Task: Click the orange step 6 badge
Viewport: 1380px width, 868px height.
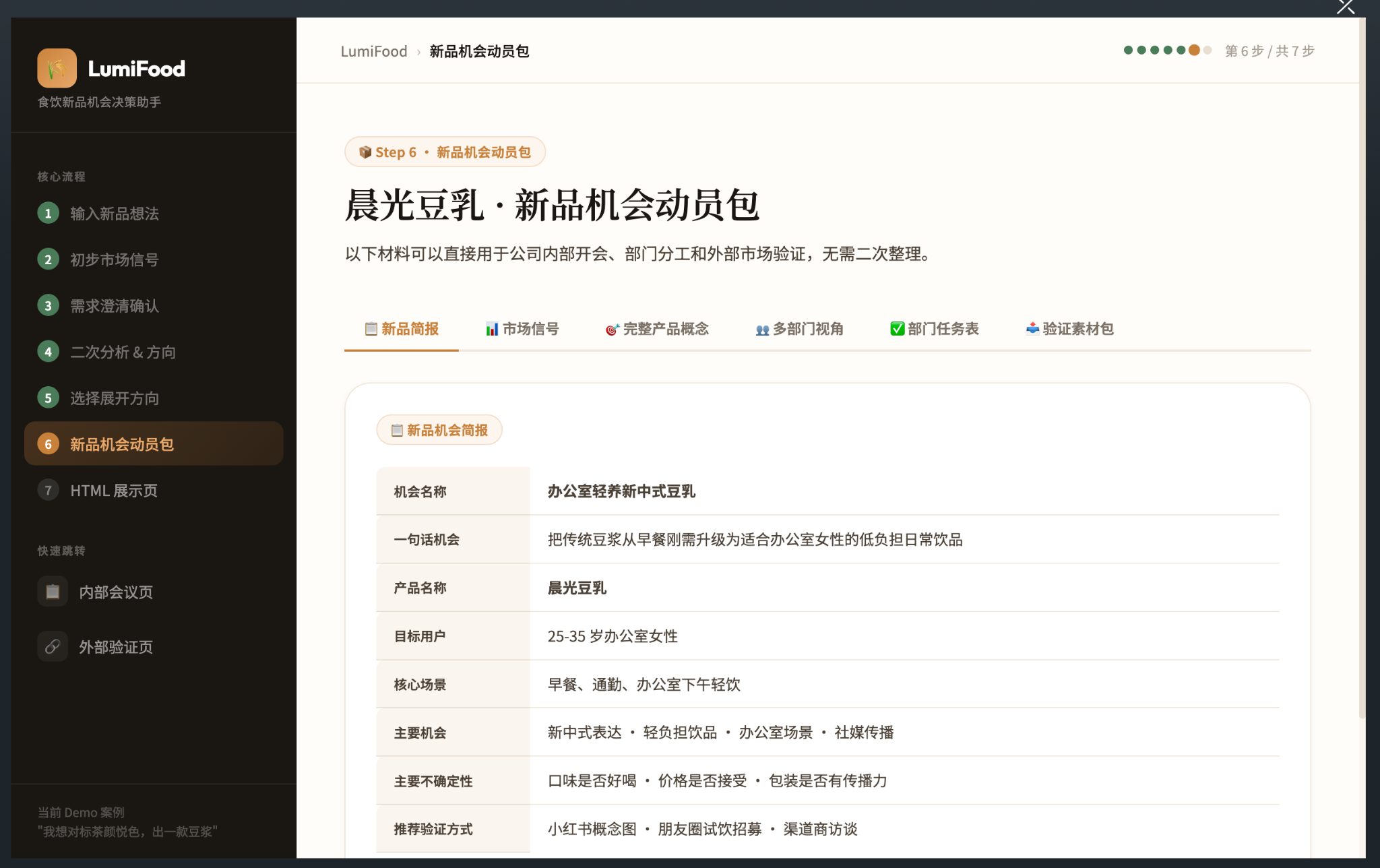Action: coord(48,444)
